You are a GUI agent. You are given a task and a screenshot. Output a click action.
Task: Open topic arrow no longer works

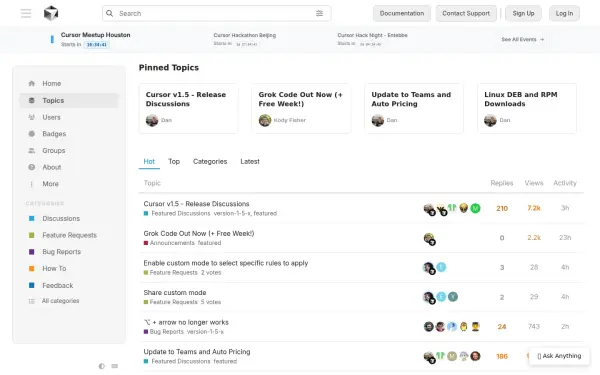click(x=186, y=323)
